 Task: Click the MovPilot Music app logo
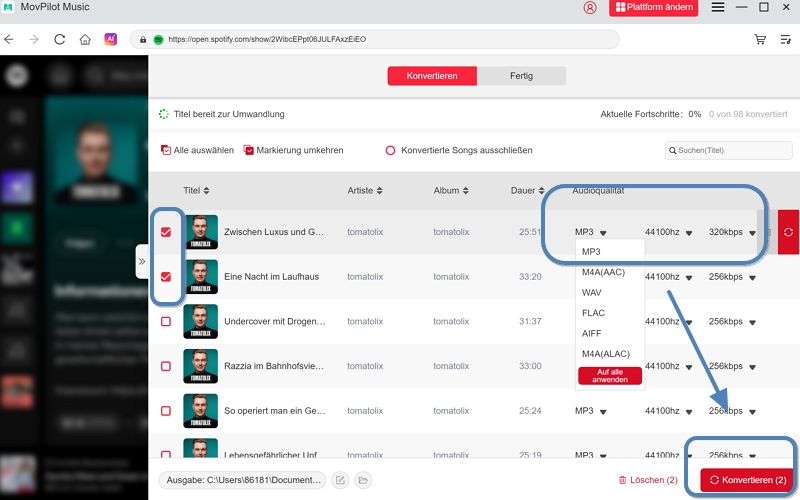[x=8, y=7]
